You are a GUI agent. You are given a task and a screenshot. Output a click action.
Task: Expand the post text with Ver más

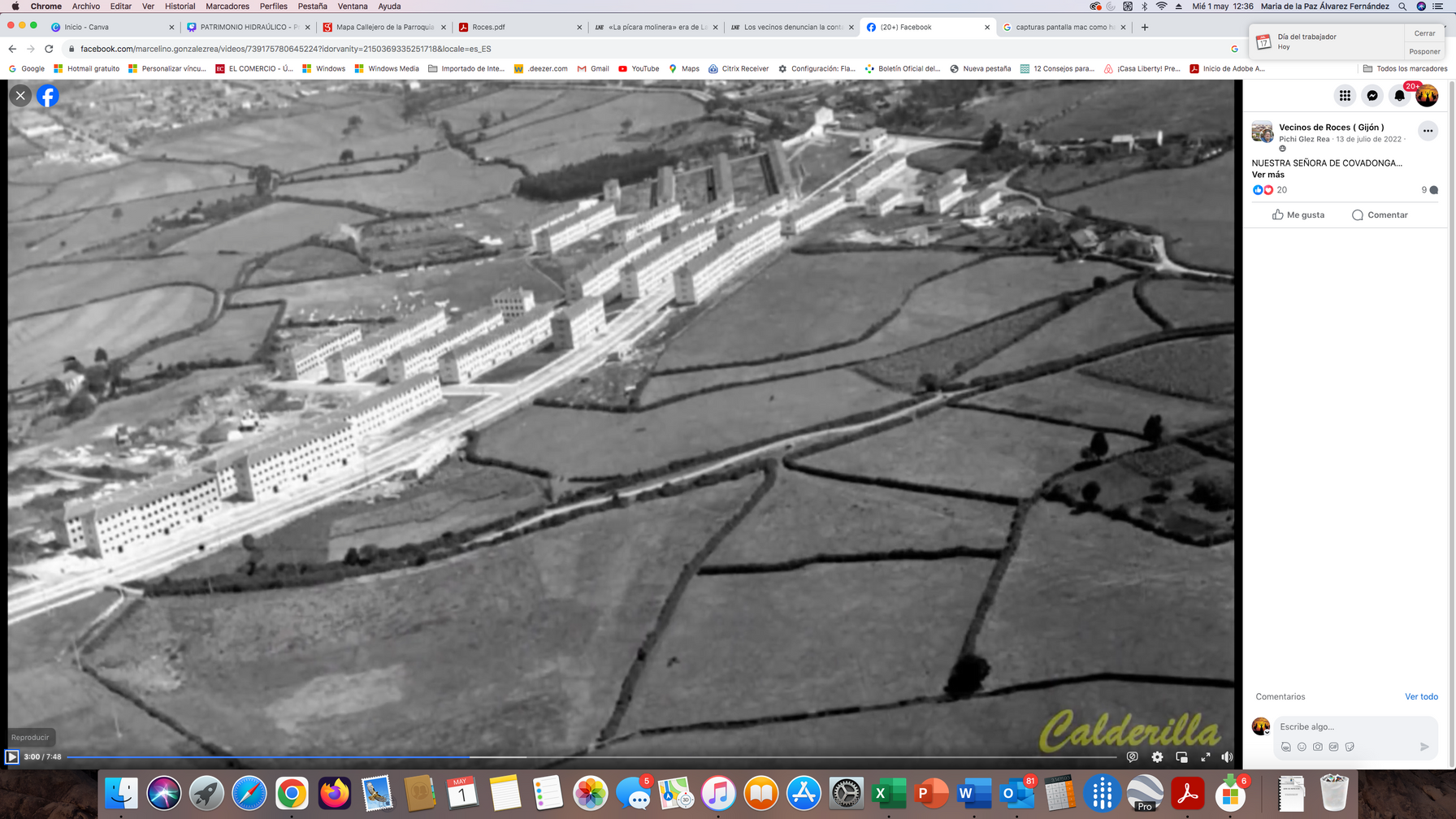(1267, 175)
